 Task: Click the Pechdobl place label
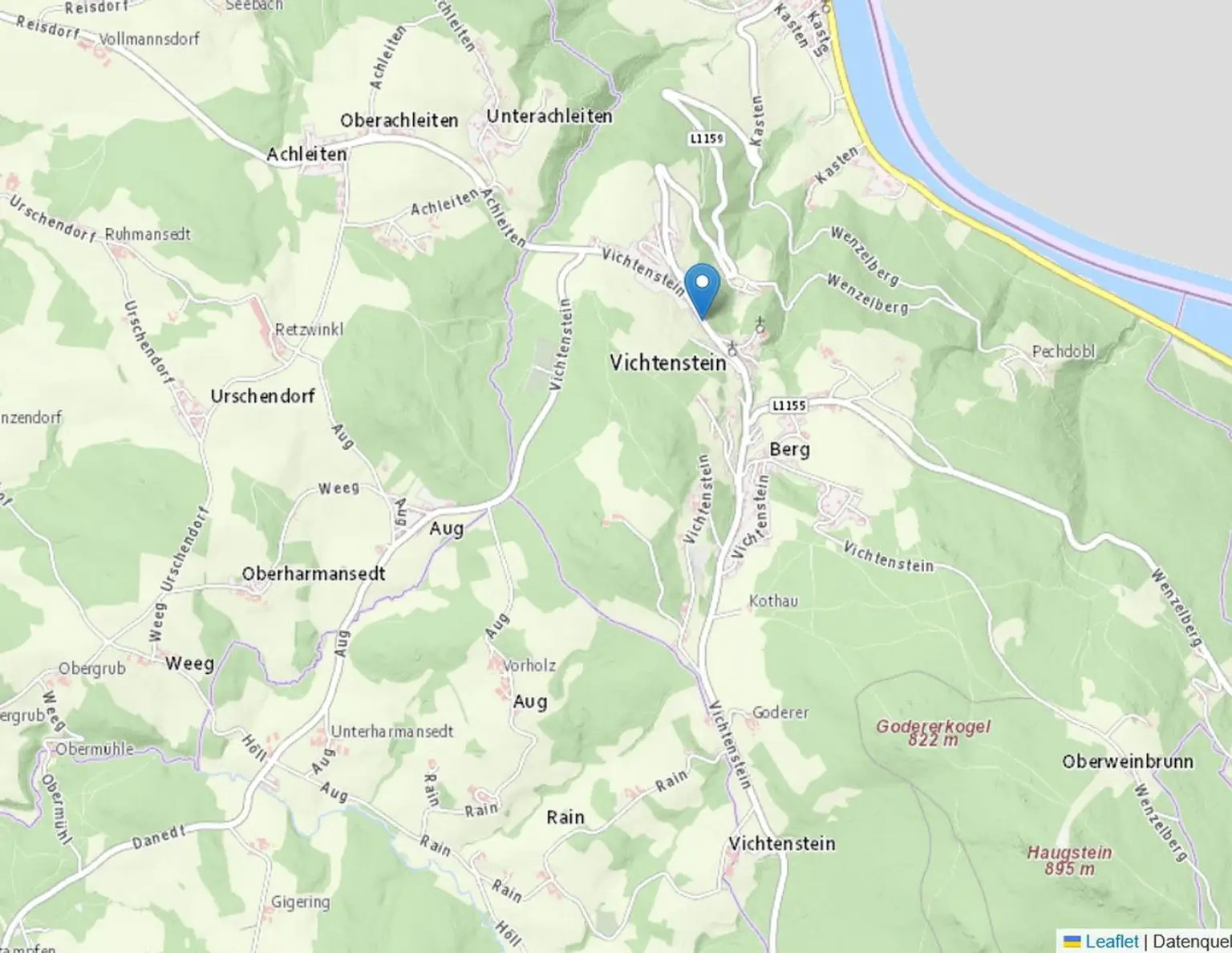click(x=1064, y=351)
